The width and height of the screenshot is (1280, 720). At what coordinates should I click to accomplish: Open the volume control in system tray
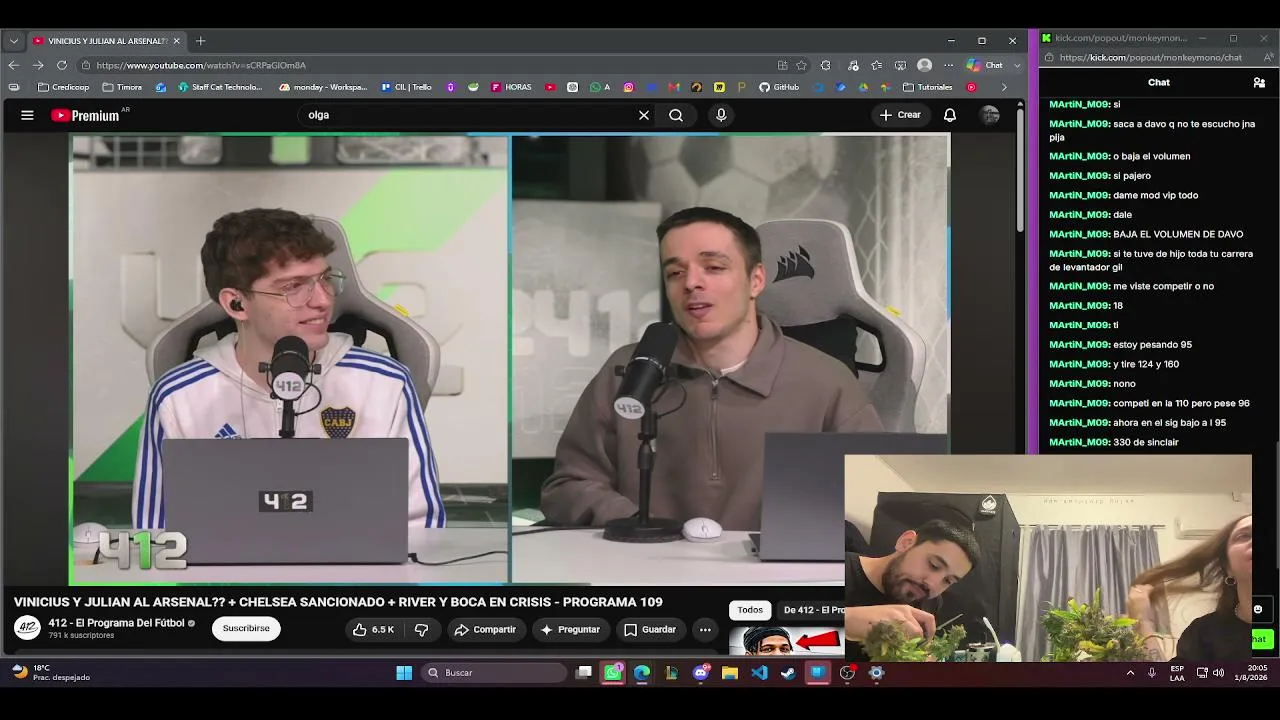[x=1219, y=673]
